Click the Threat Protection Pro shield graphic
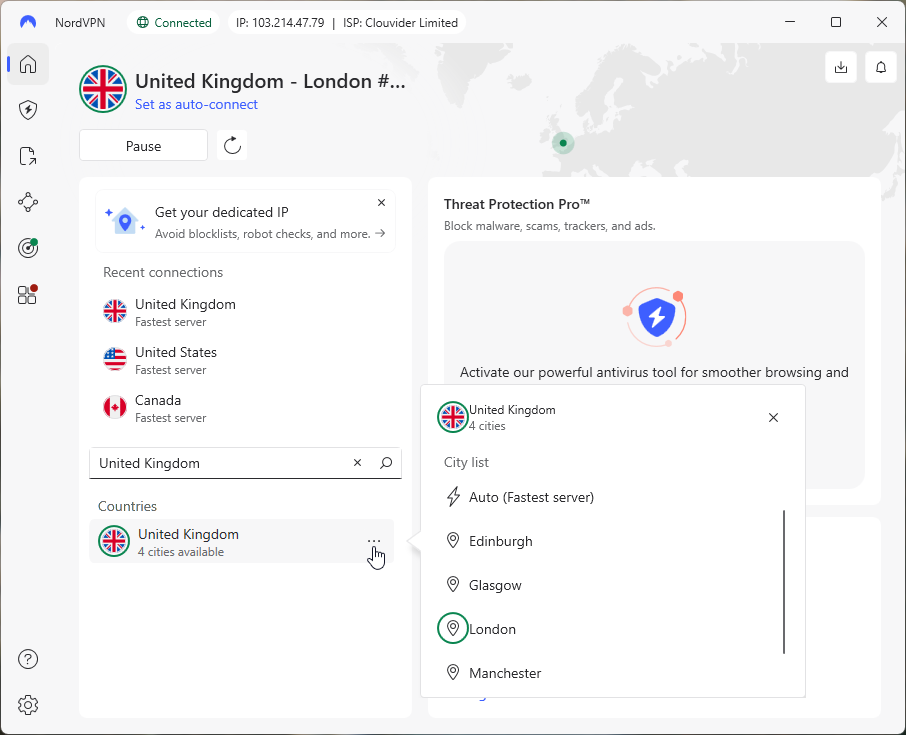Image resolution: width=906 pixels, height=735 pixels. (656, 317)
